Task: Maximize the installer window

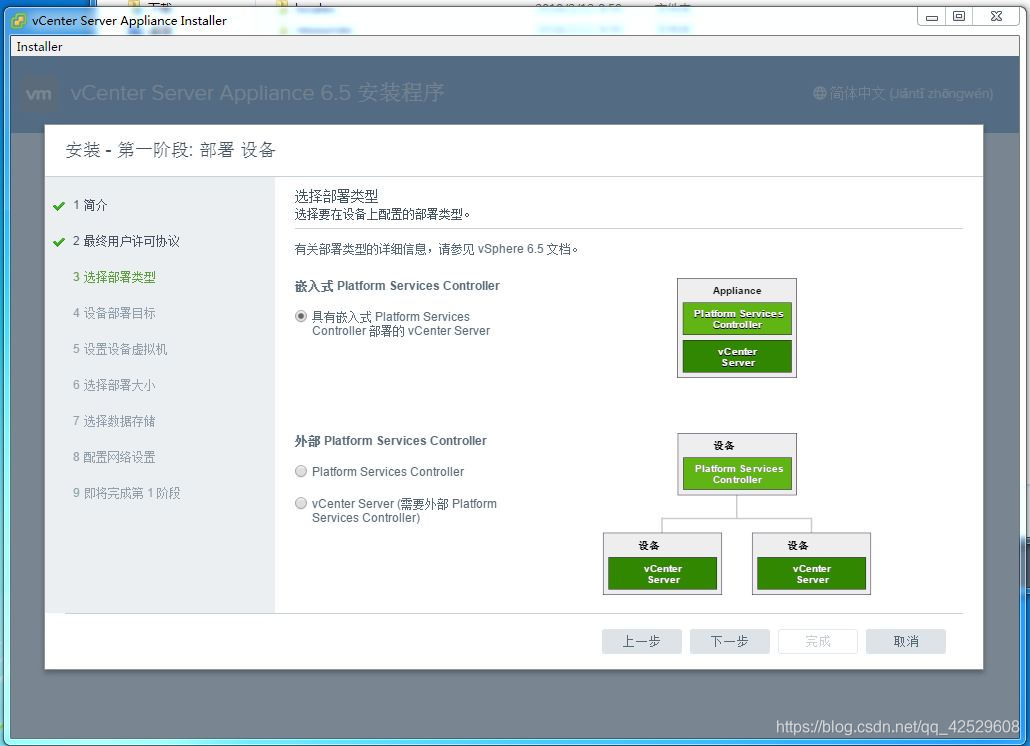Action: pyautogui.click(x=959, y=17)
